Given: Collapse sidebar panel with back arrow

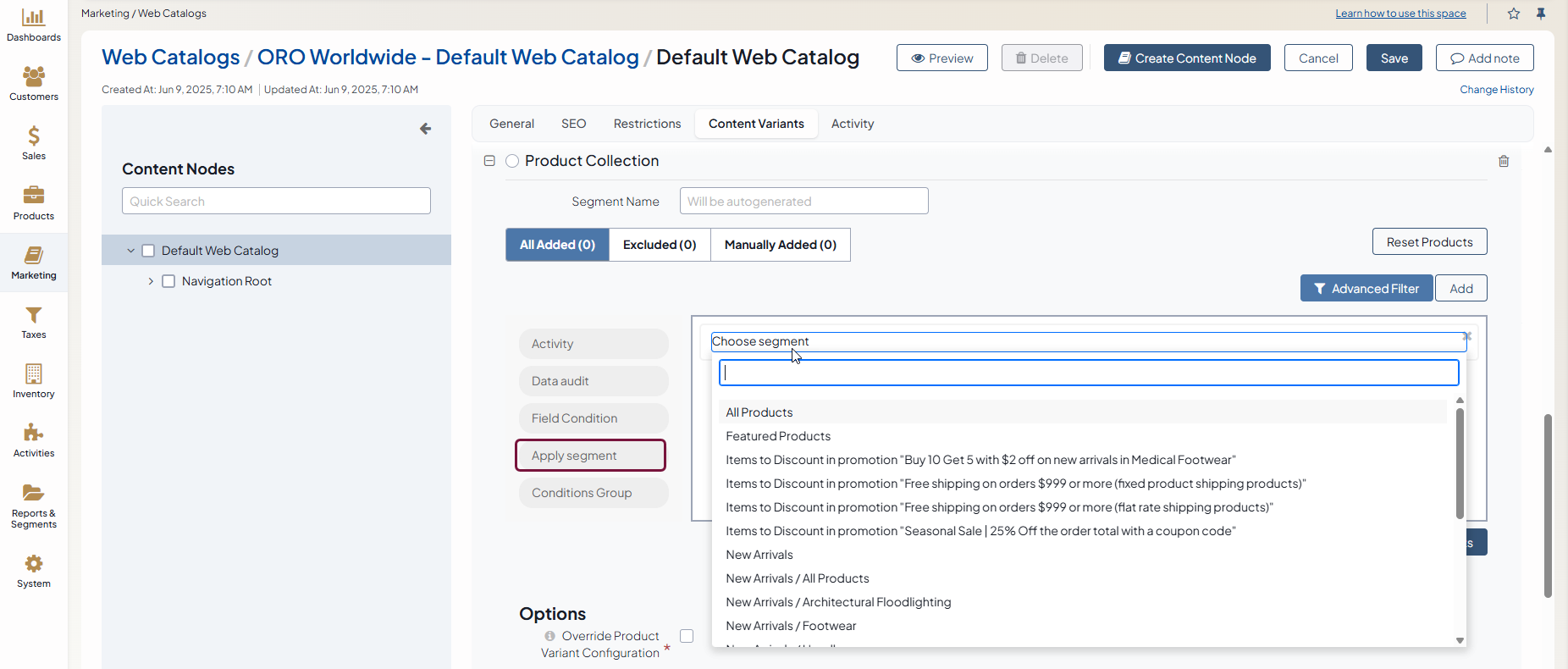Looking at the screenshot, I should pos(425,129).
